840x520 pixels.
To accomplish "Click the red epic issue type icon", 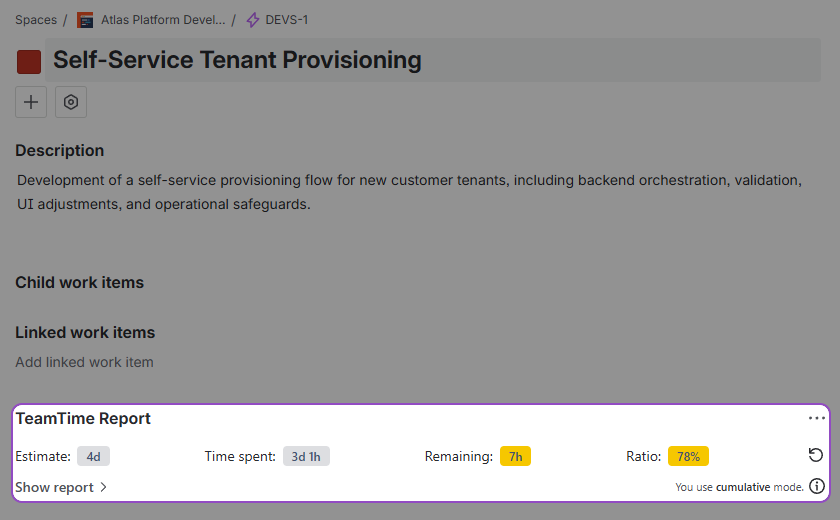I will pyautogui.click(x=29, y=62).
